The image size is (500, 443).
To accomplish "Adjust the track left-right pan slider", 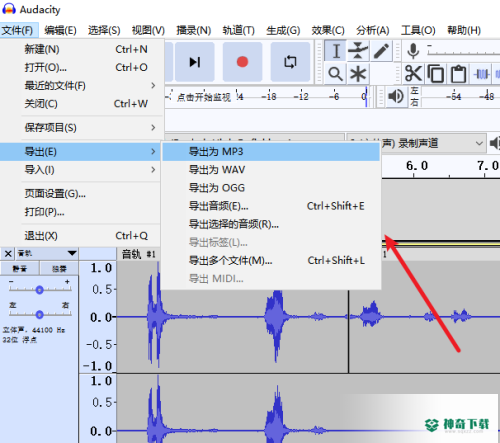I will 40,314.
